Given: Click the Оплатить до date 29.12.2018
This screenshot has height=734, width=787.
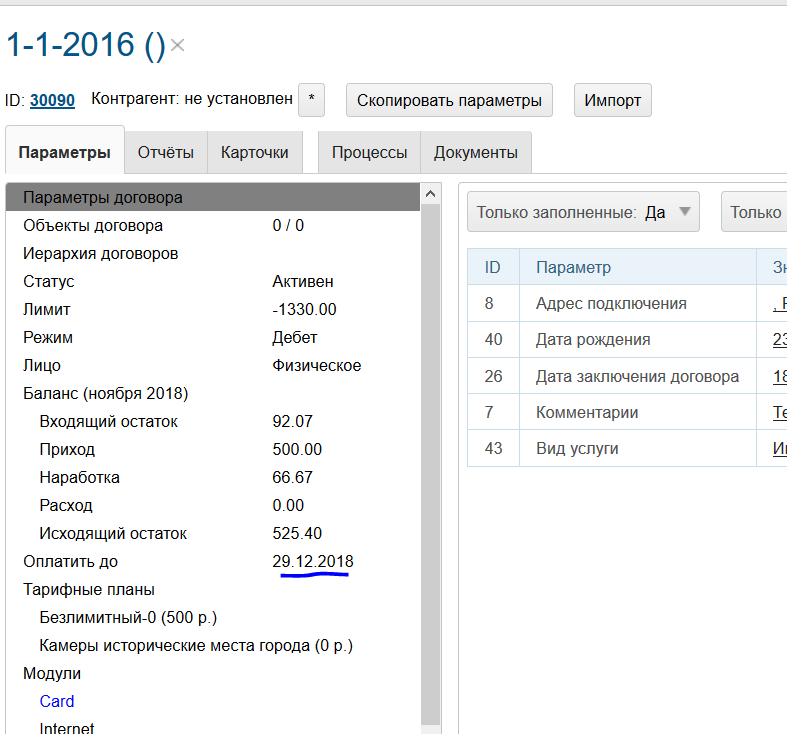Looking at the screenshot, I should [x=312, y=561].
